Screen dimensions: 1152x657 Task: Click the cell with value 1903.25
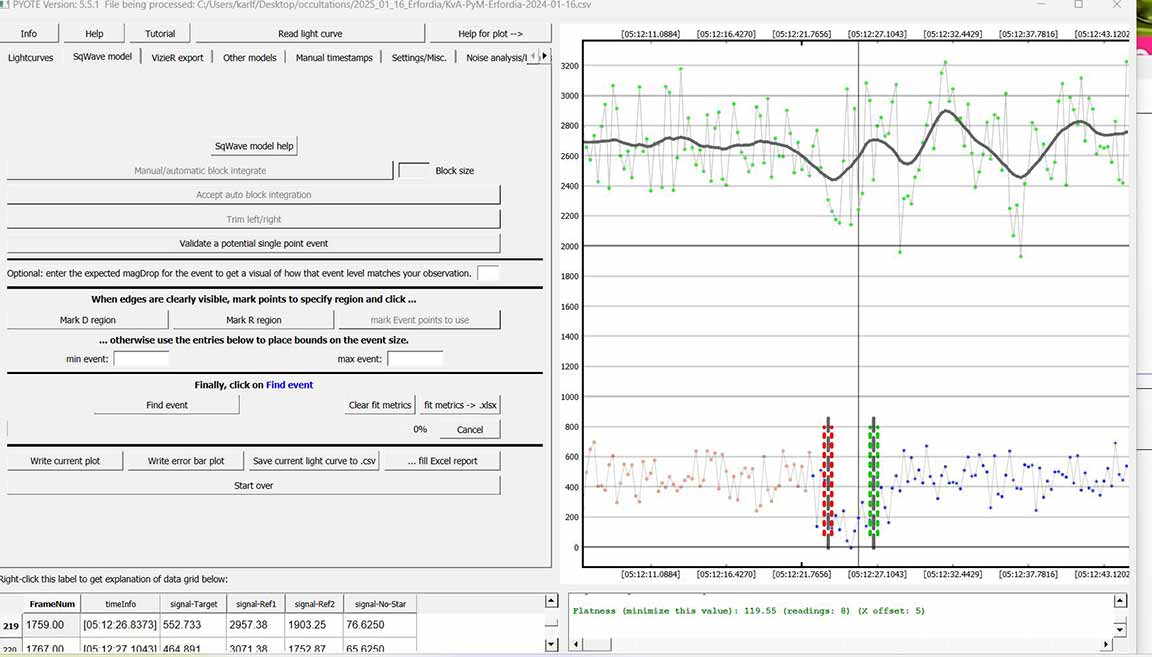314,625
